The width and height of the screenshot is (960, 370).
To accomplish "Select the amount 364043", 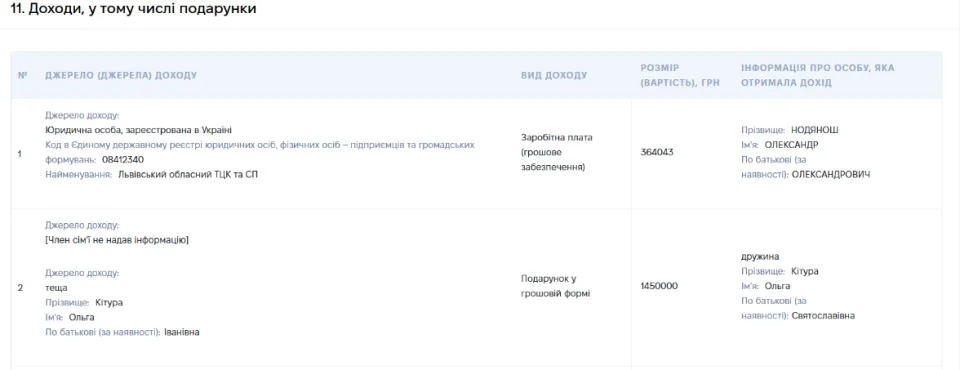I will point(657,152).
